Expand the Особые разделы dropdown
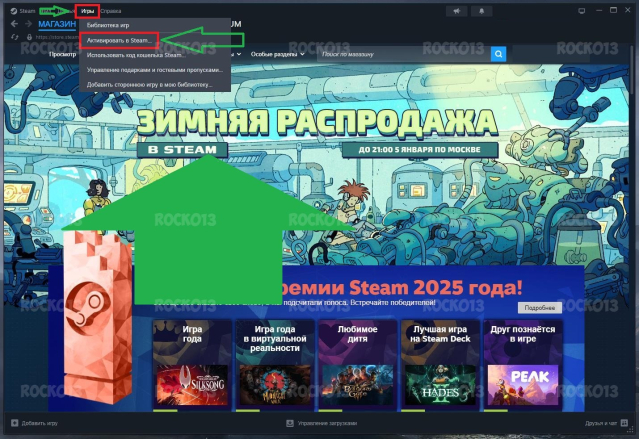 [277, 54]
